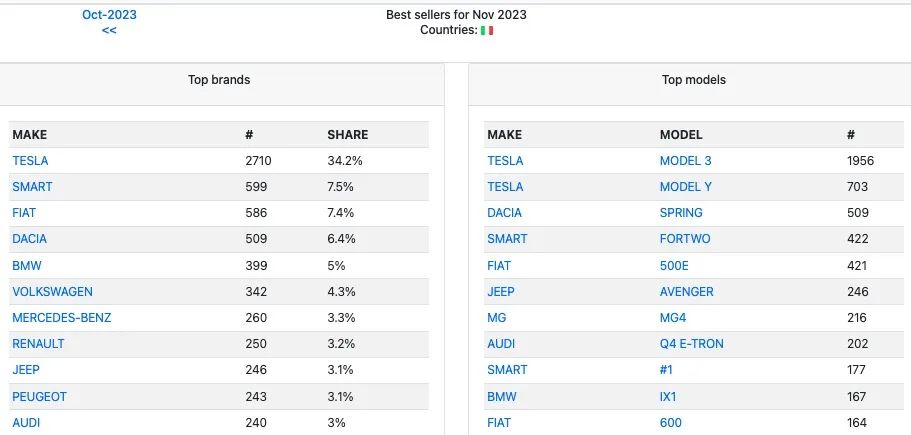The image size is (911, 435).
Task: Select the Q4 E-TRON model
Action: point(691,344)
